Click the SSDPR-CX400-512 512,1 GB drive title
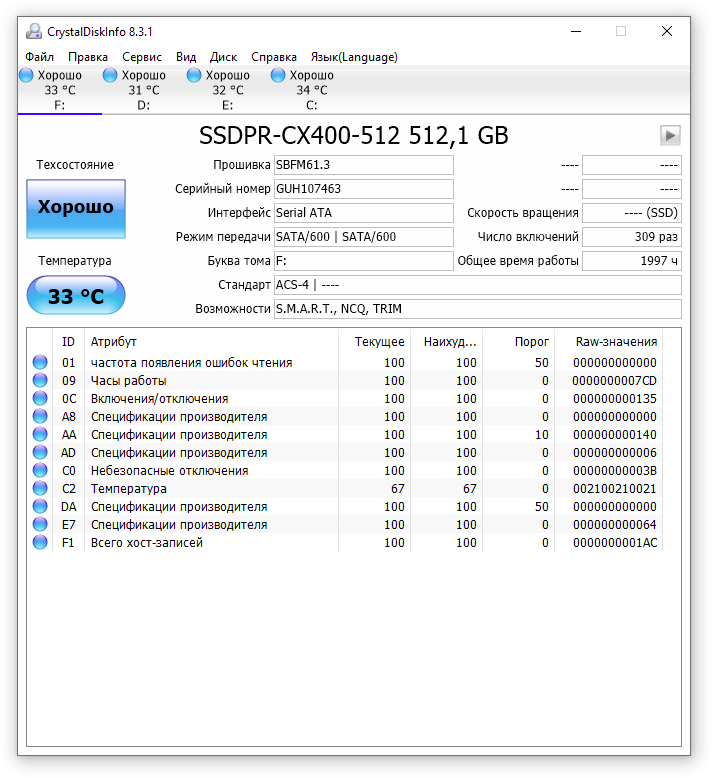 click(x=354, y=135)
